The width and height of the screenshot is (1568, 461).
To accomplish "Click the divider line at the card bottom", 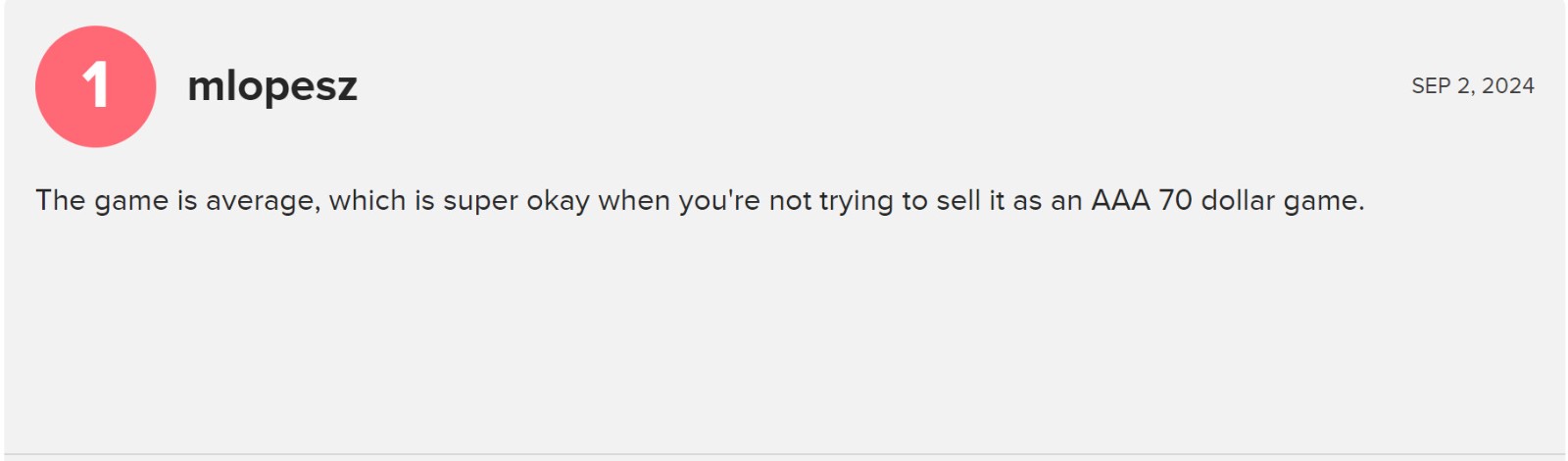I will coord(784,455).
